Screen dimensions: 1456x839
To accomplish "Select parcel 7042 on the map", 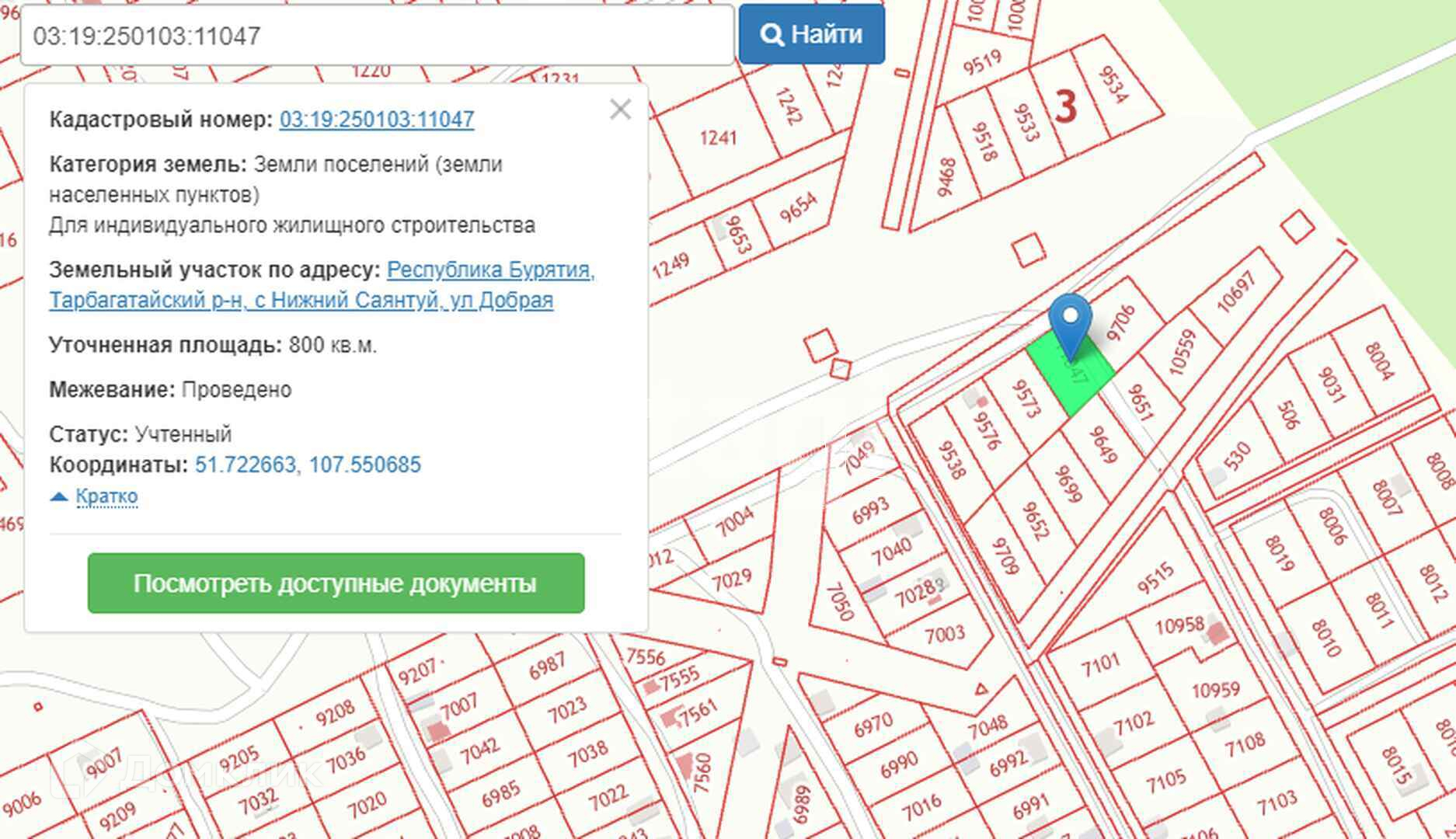I will coord(479,750).
